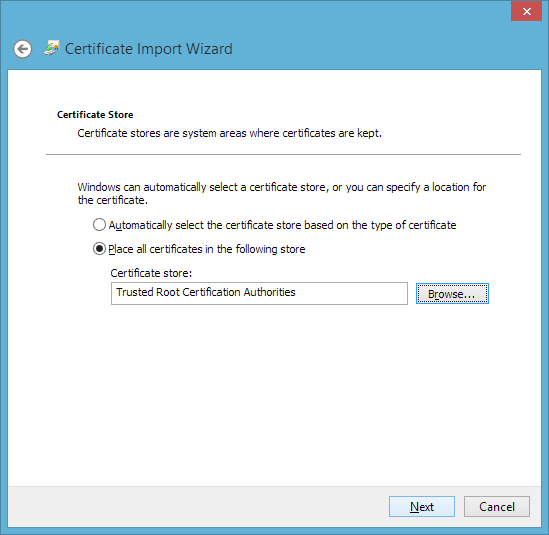Click the 'Certificate store:' label
This screenshot has width=549, height=535.
point(151,273)
